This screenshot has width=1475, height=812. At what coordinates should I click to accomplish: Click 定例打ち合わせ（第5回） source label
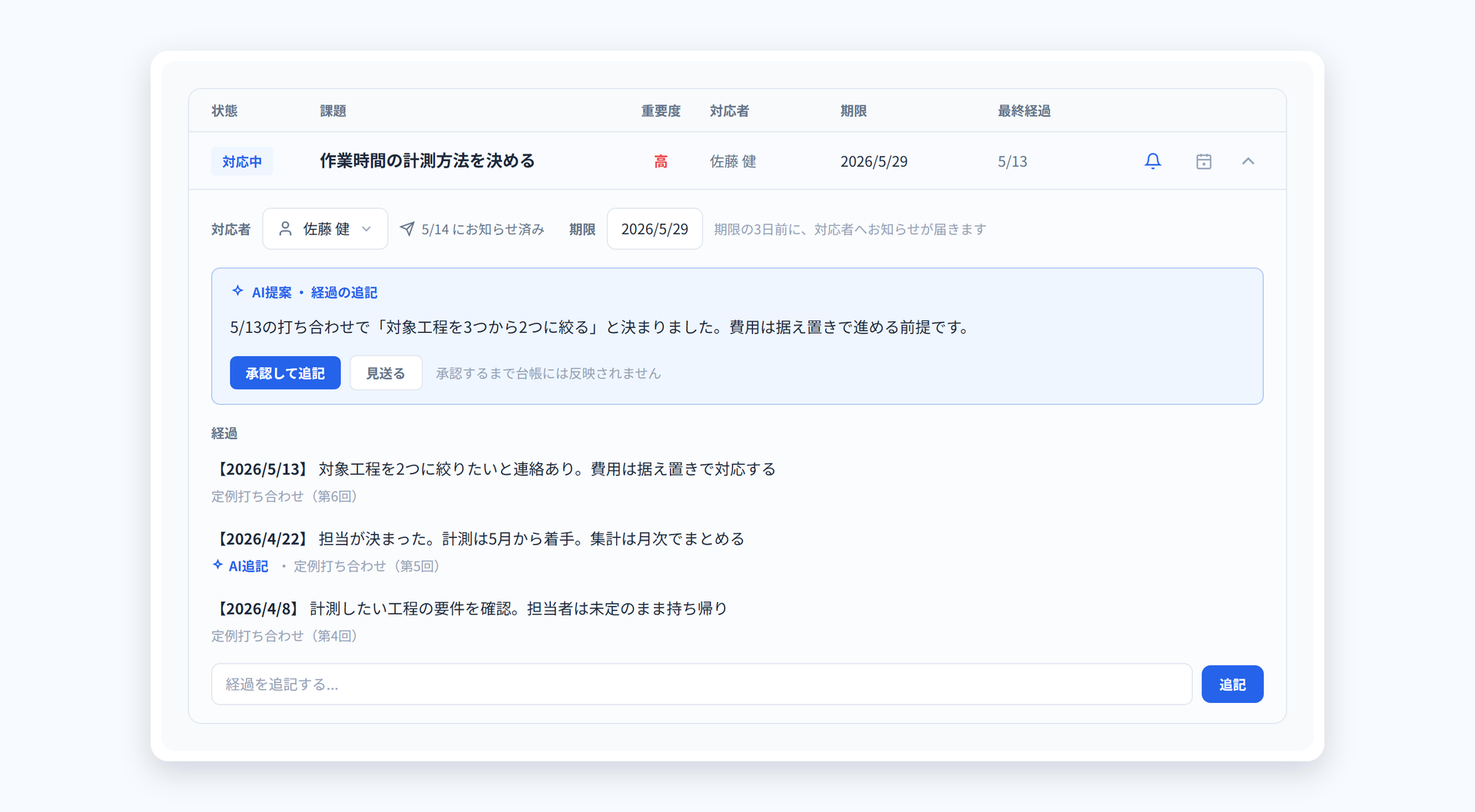point(369,566)
